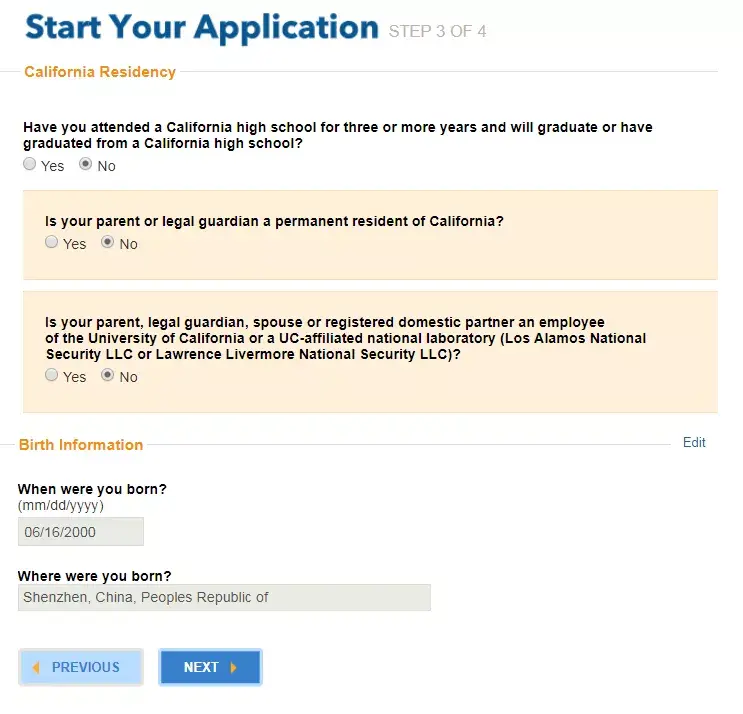Click the Birth Information section heading
Image resolution: width=743 pixels, height=714 pixels.
click(81, 445)
